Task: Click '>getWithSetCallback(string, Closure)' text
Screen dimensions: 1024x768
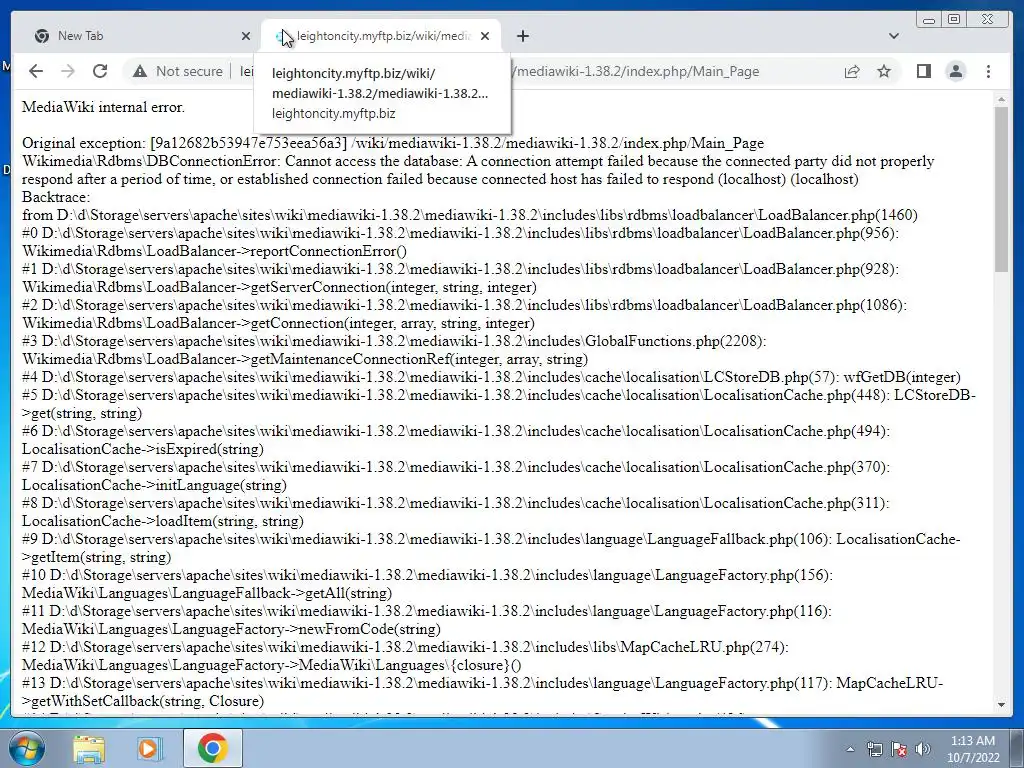Action: (x=143, y=701)
